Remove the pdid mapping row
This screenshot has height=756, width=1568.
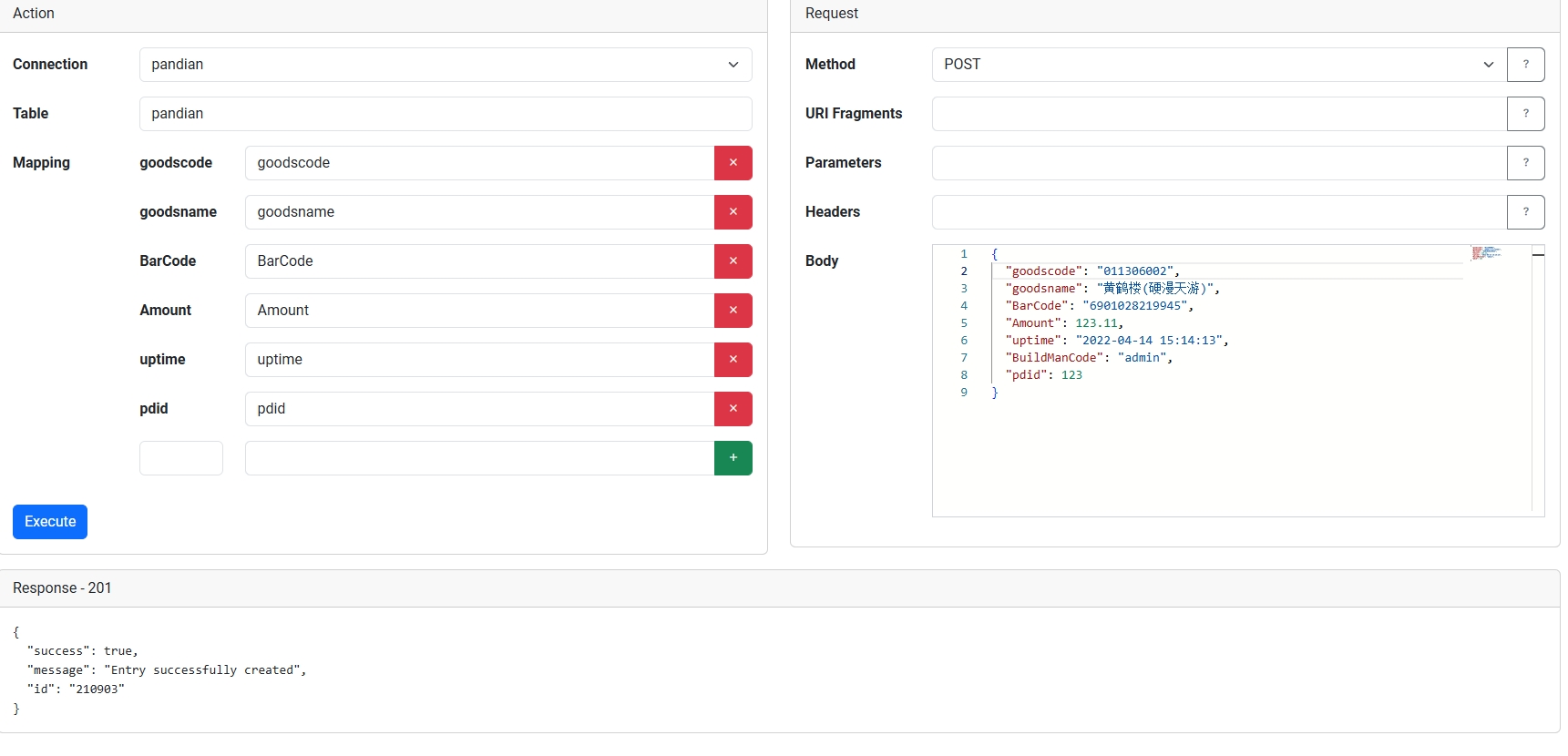[733, 409]
